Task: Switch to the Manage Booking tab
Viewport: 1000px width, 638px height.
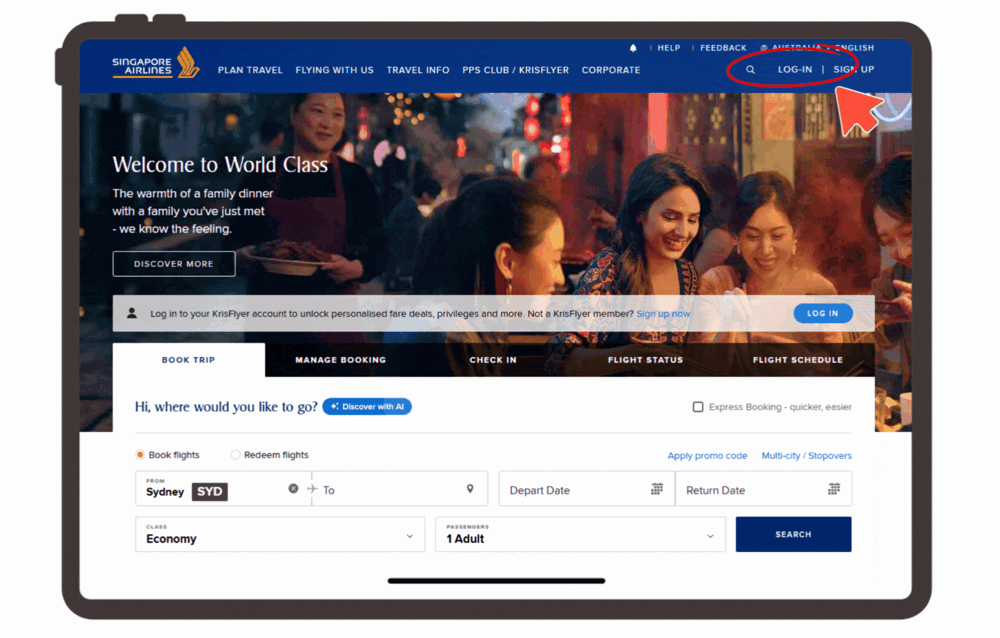Action: coord(341,360)
